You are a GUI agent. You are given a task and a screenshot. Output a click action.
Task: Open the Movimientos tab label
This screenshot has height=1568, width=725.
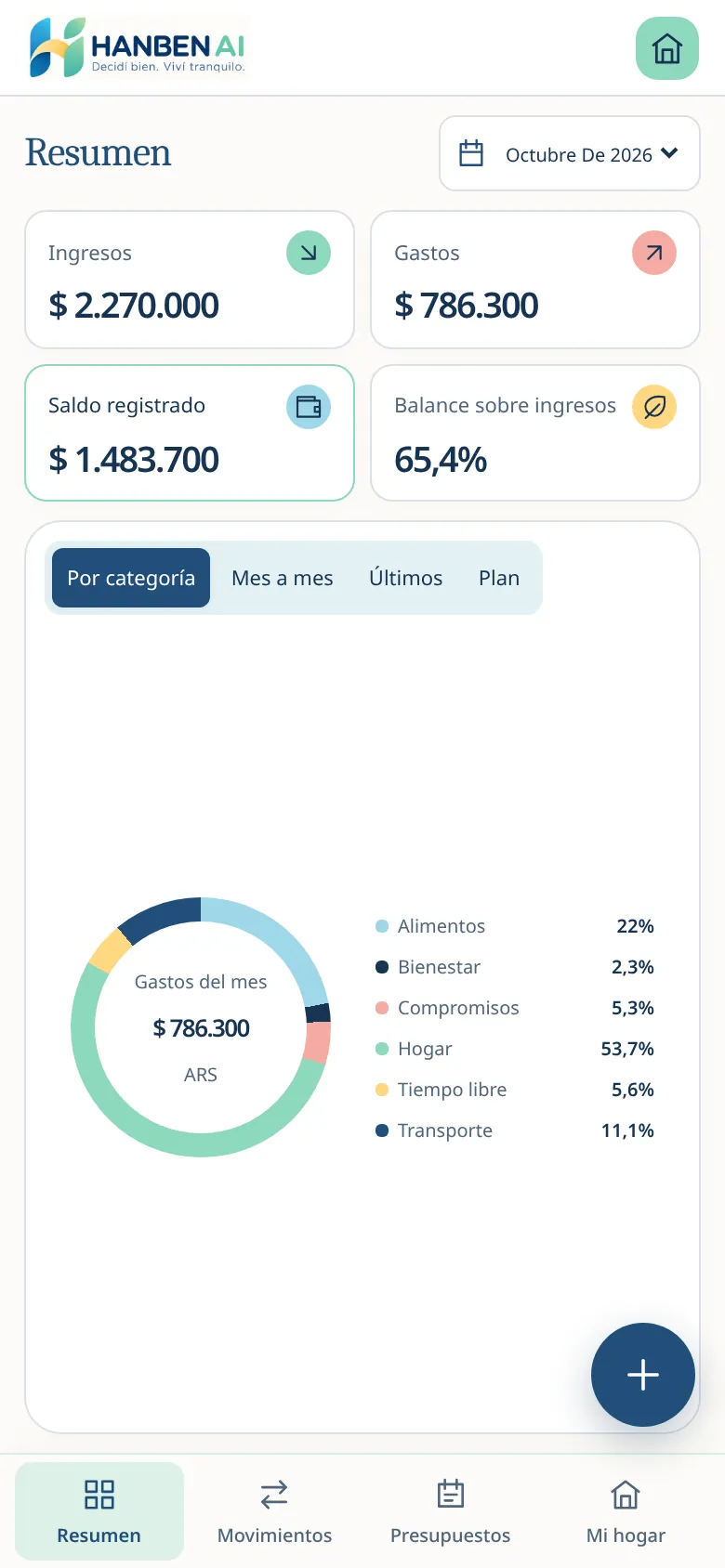tap(274, 1535)
